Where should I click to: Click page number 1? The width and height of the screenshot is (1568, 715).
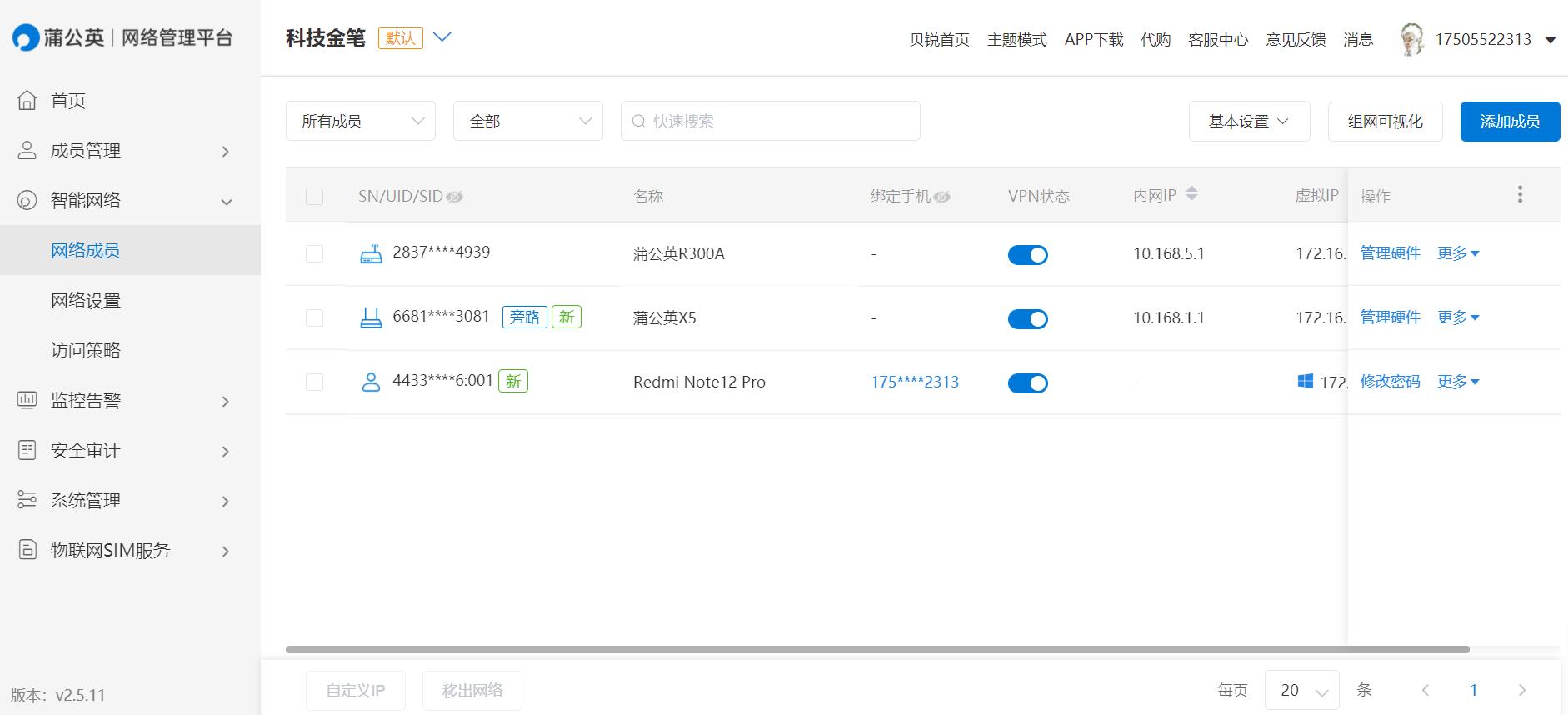pos(1473,690)
